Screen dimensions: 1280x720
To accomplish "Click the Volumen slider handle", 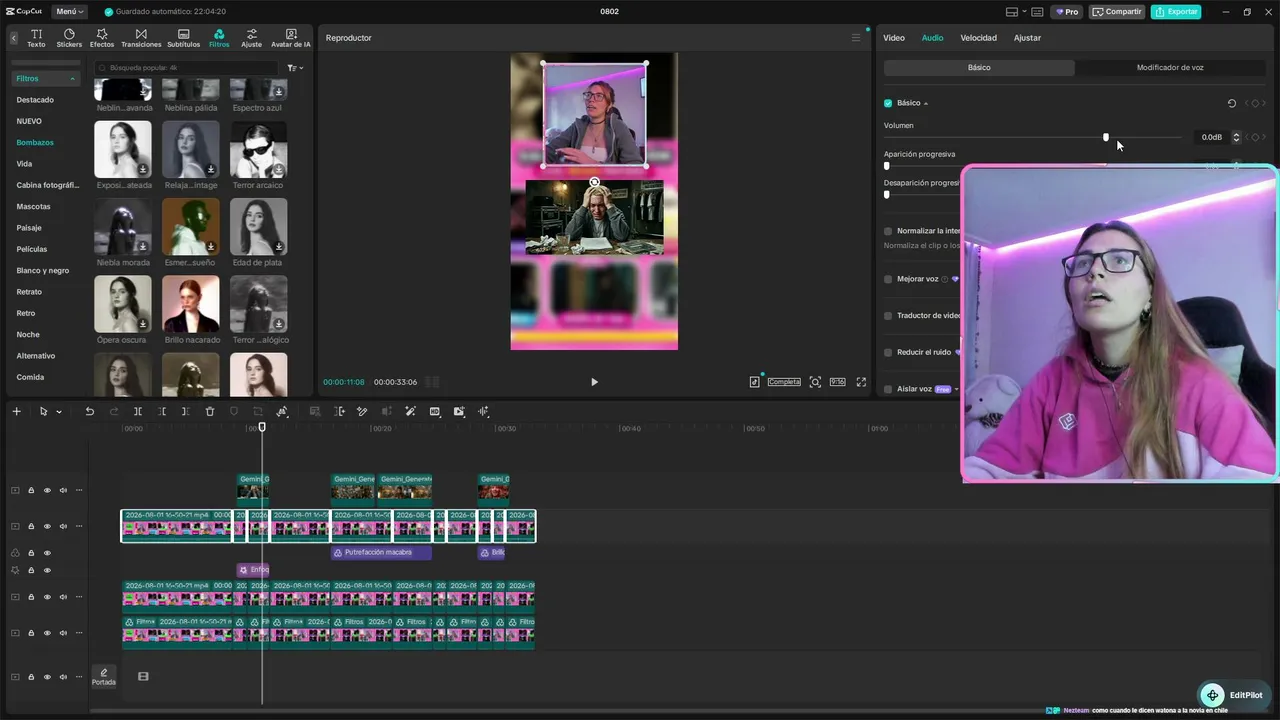I will click(1106, 137).
